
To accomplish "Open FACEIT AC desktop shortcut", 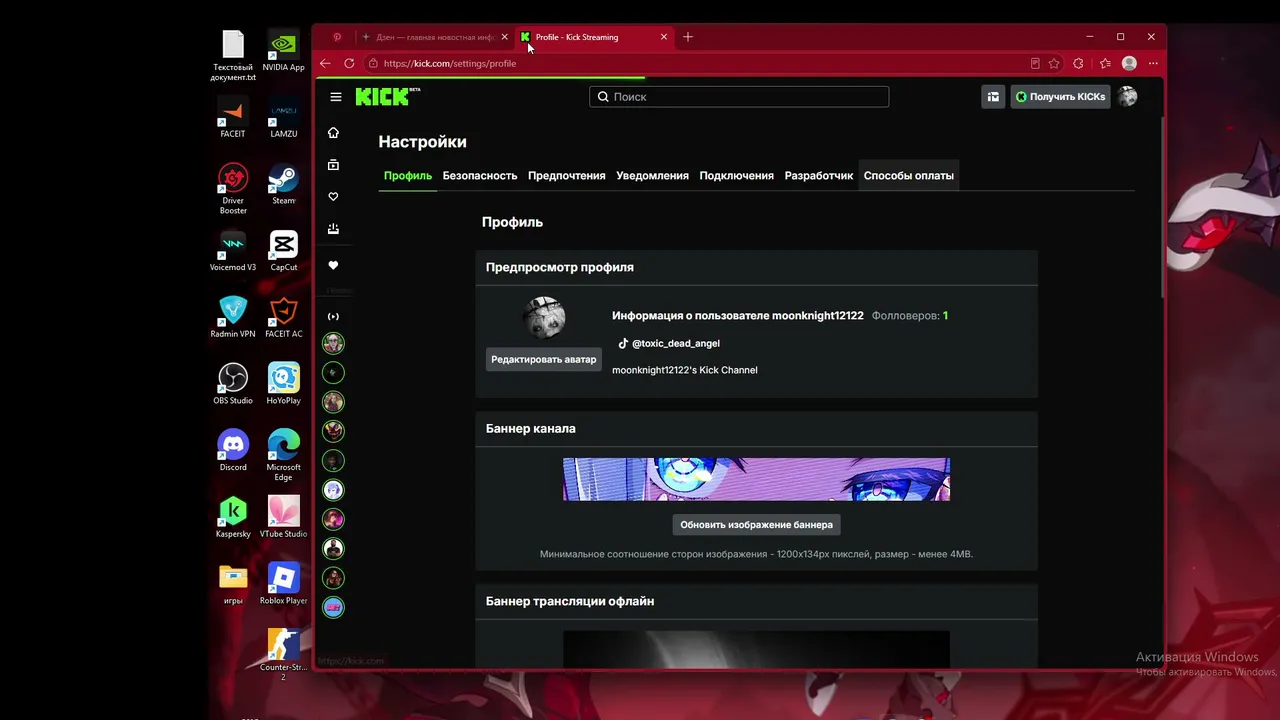I will pos(284,317).
